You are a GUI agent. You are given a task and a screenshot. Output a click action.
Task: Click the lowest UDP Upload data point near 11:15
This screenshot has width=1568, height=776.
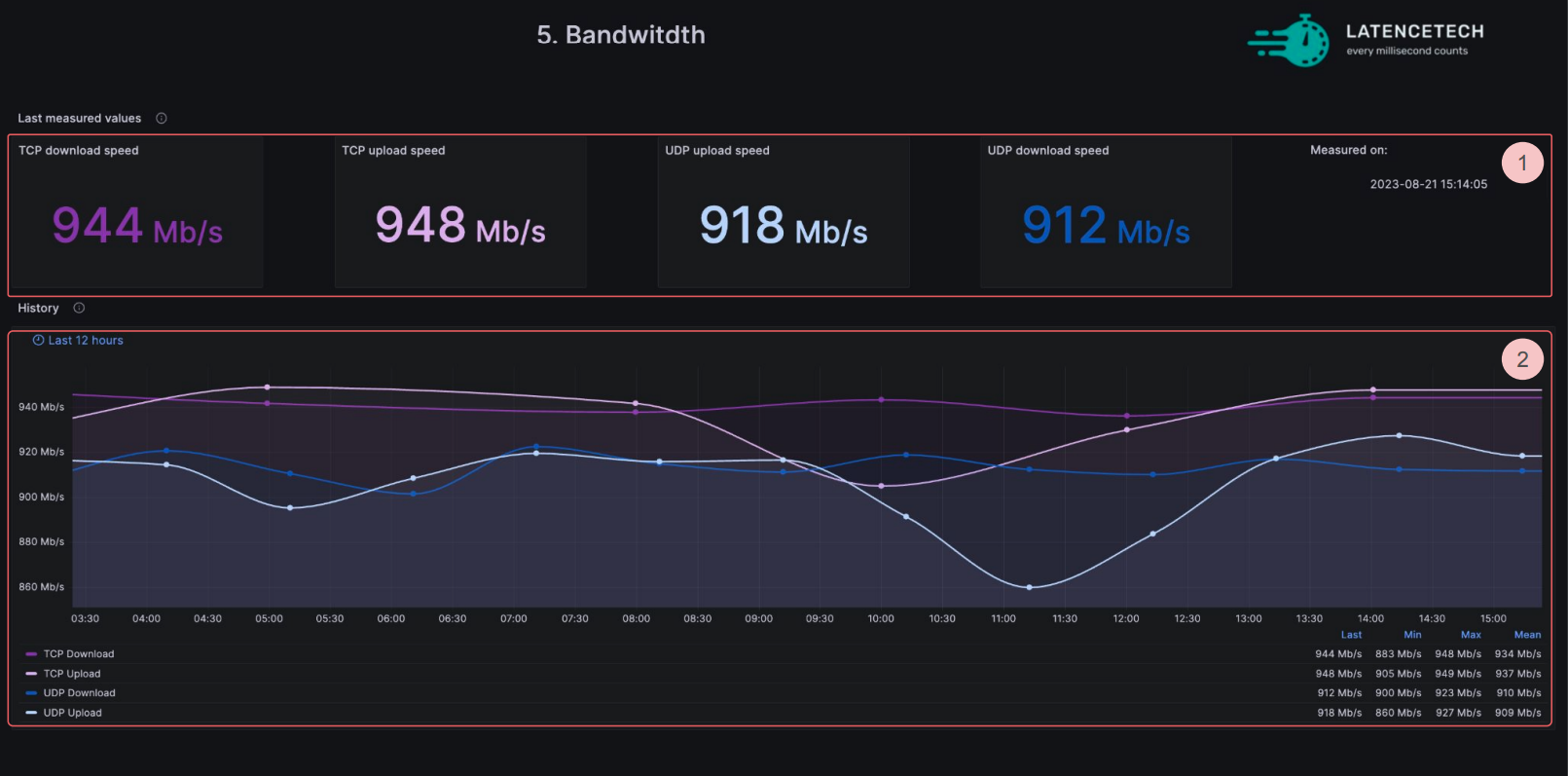(x=1030, y=587)
